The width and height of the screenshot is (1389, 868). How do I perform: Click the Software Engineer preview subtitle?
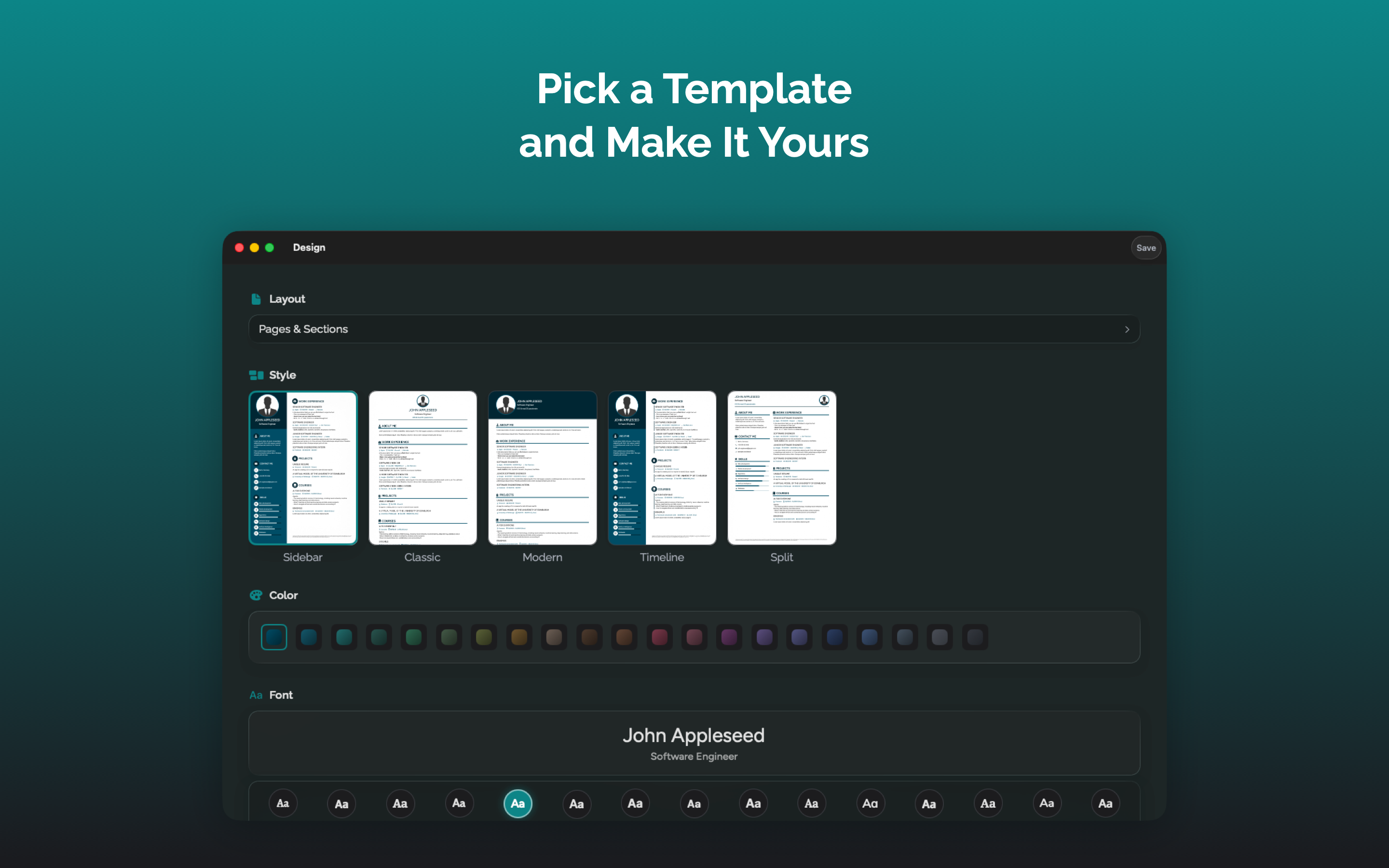pos(694,757)
